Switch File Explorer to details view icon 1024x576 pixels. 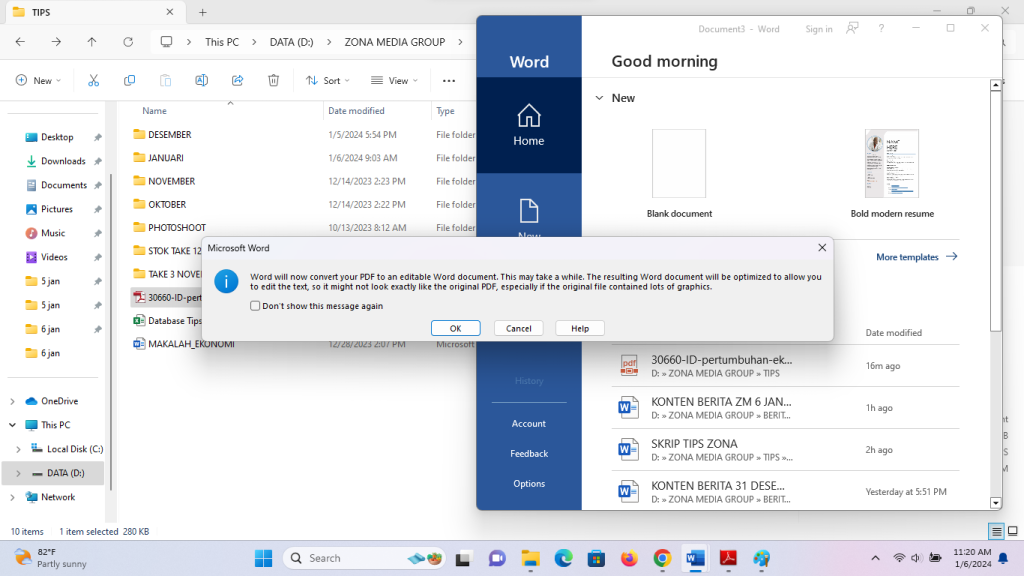[x=996, y=532]
